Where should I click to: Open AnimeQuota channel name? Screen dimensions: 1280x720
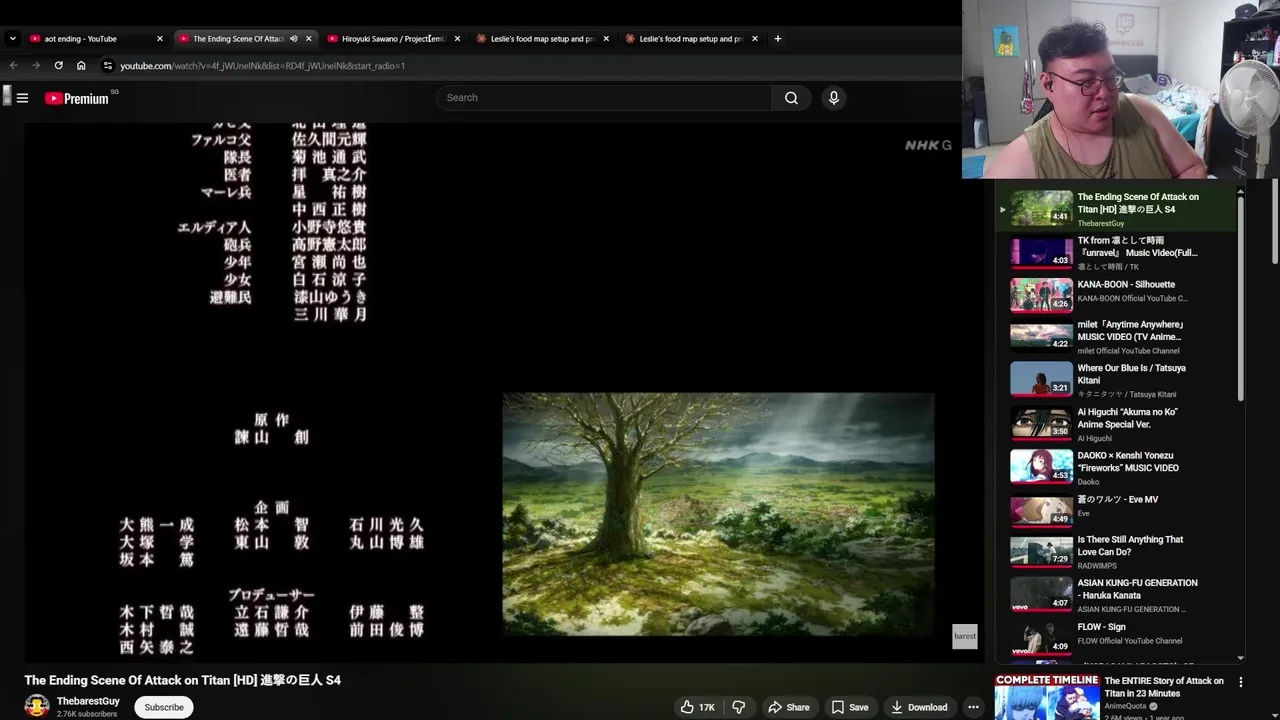1125,706
